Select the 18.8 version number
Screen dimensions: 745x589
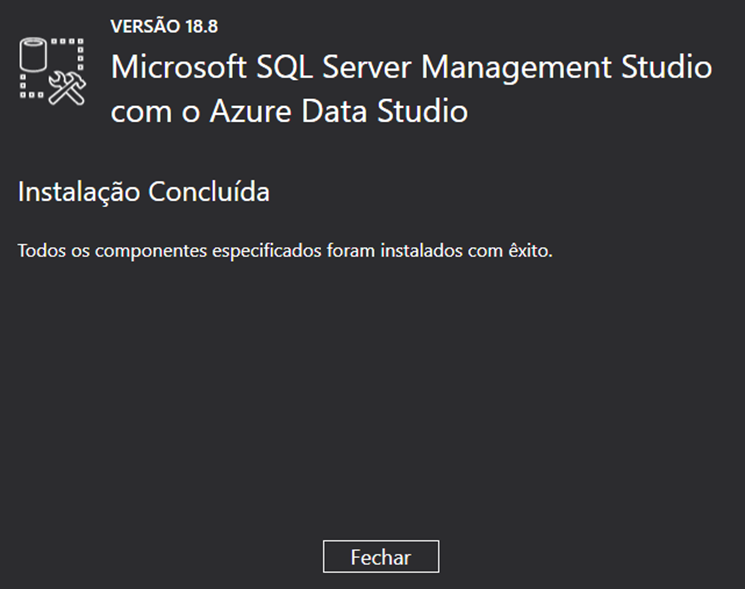coord(201,27)
